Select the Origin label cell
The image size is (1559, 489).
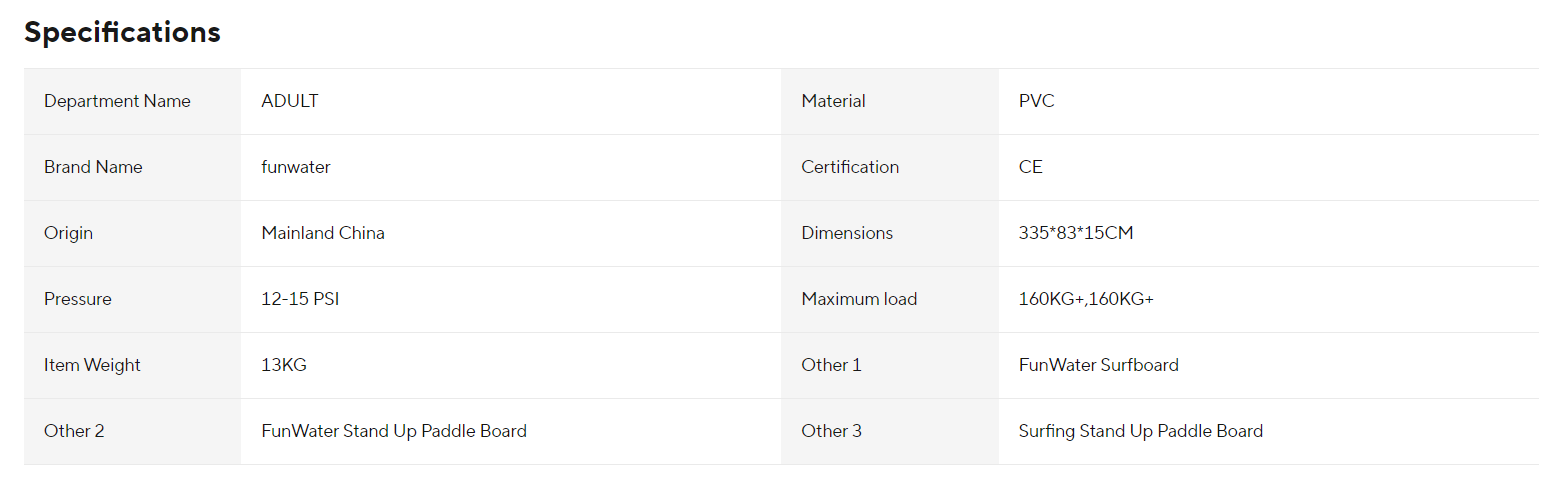[x=132, y=233]
